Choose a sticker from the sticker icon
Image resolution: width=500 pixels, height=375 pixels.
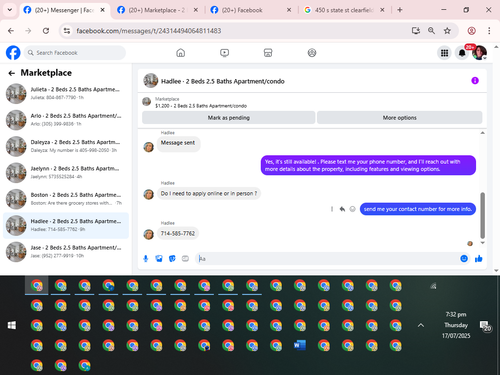tap(172, 259)
